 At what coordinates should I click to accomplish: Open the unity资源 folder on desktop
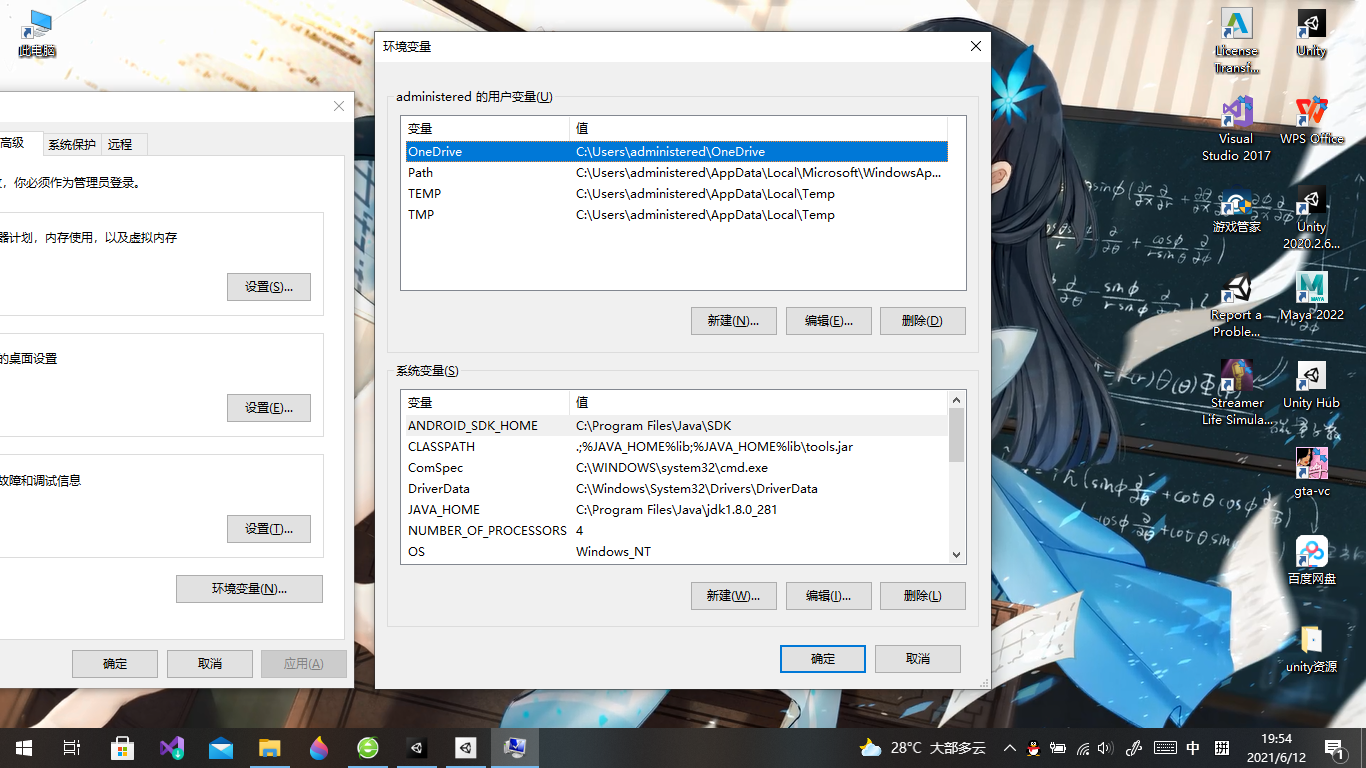point(1311,648)
